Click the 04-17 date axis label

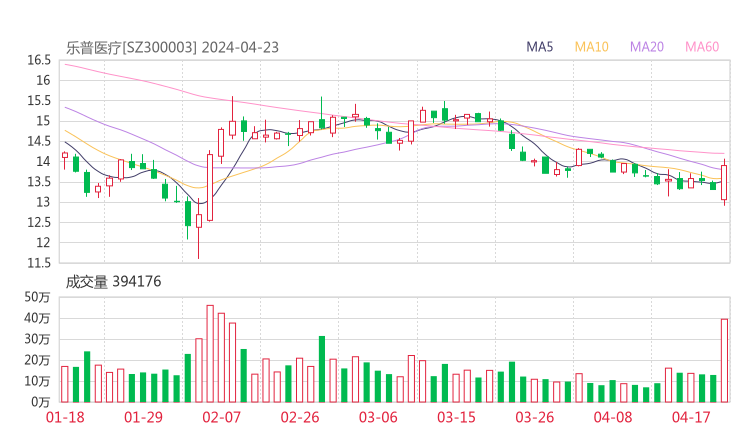click(x=691, y=417)
